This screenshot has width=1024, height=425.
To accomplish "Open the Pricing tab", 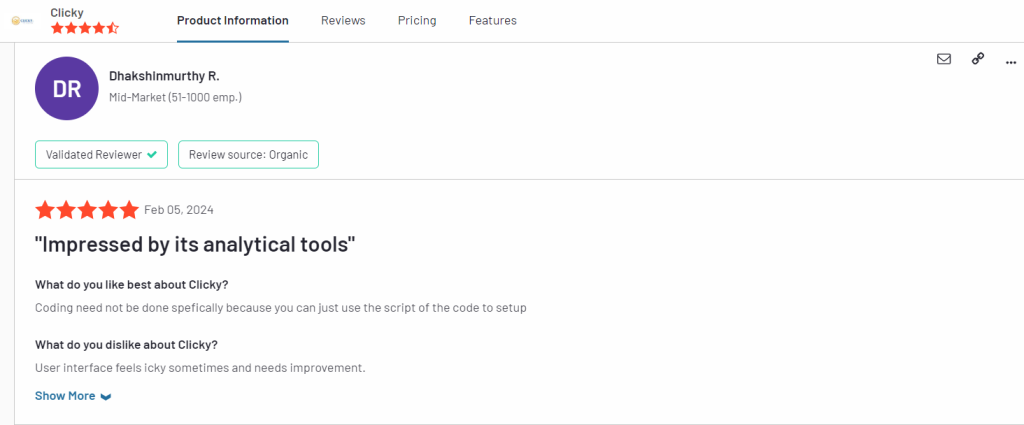I will (x=417, y=20).
